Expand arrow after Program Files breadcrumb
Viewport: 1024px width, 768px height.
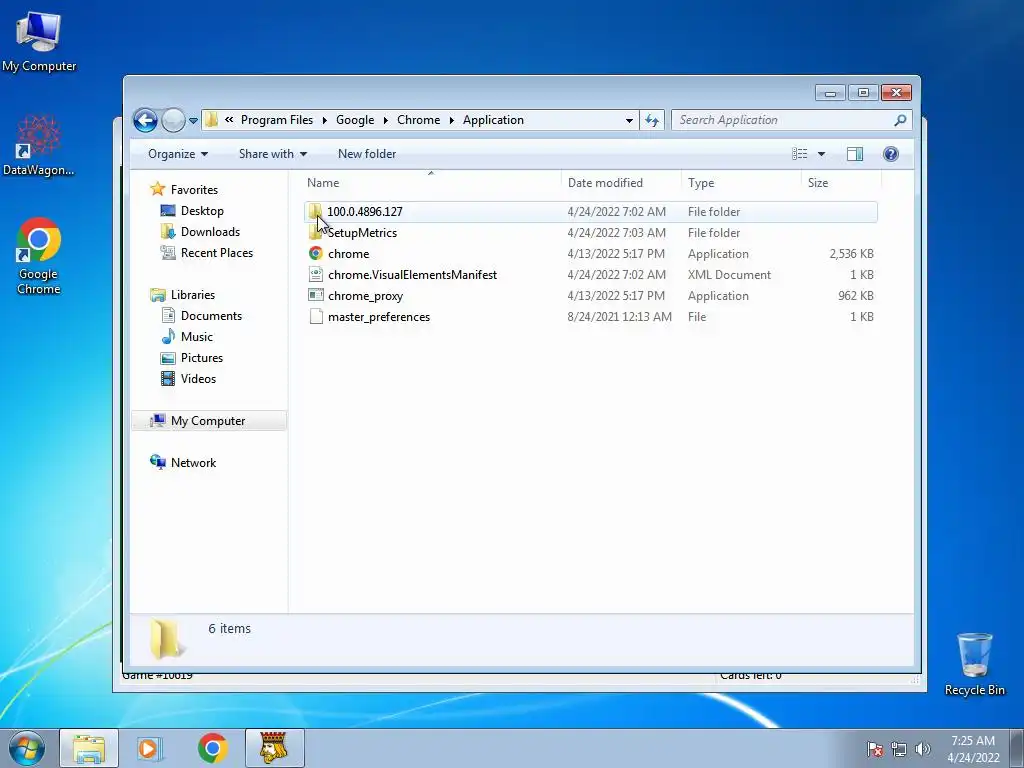click(x=325, y=120)
